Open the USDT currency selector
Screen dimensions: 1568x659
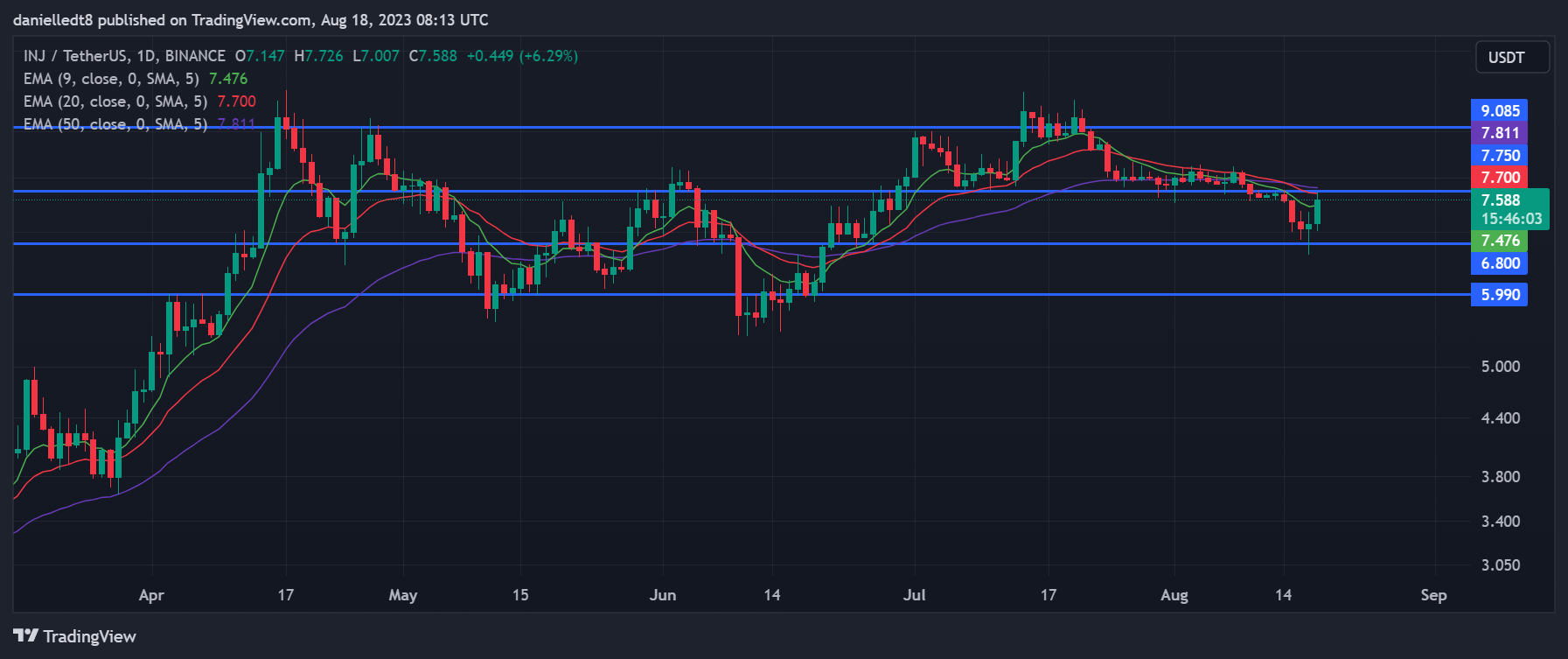1512,58
